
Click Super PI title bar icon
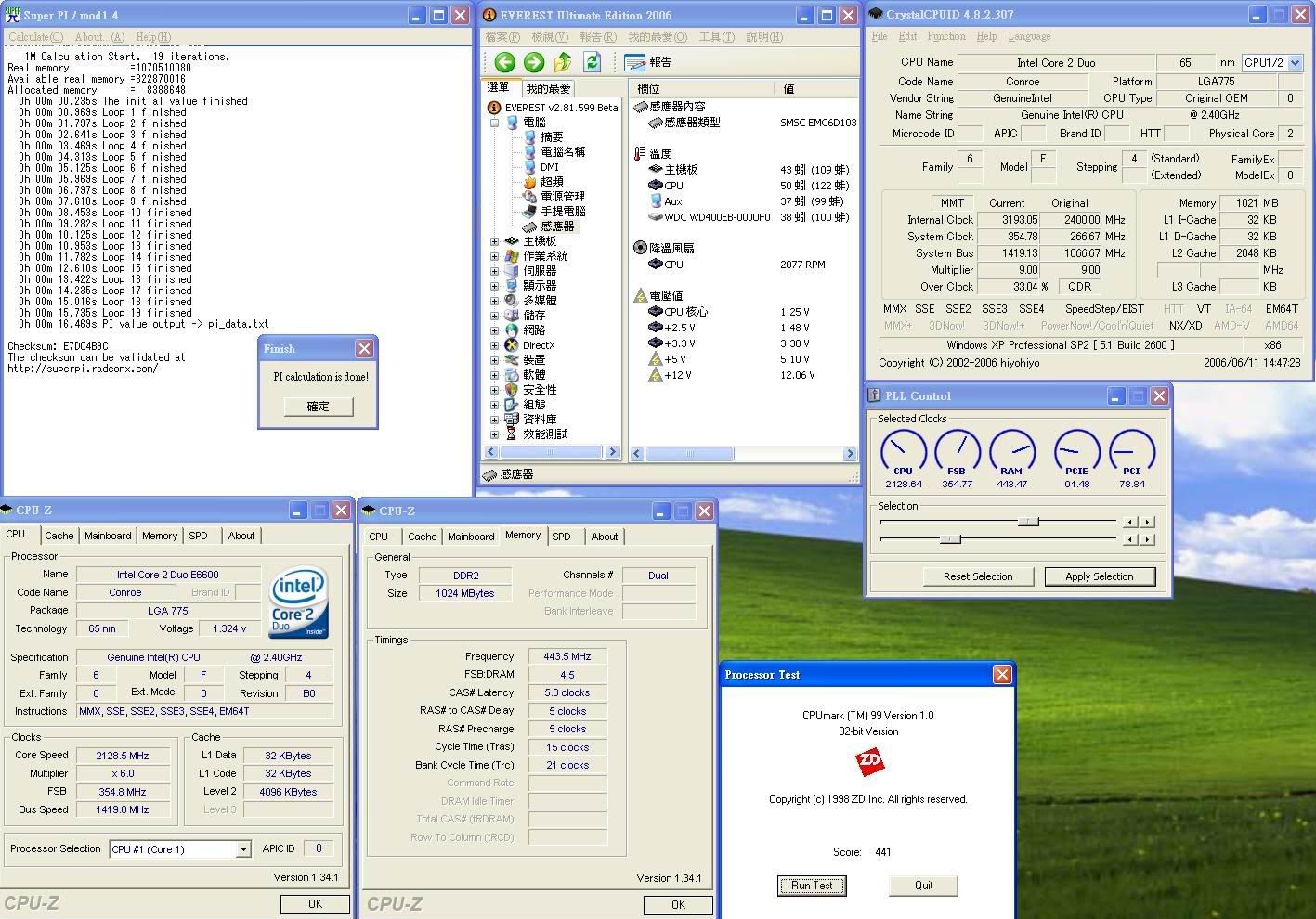(x=13, y=15)
